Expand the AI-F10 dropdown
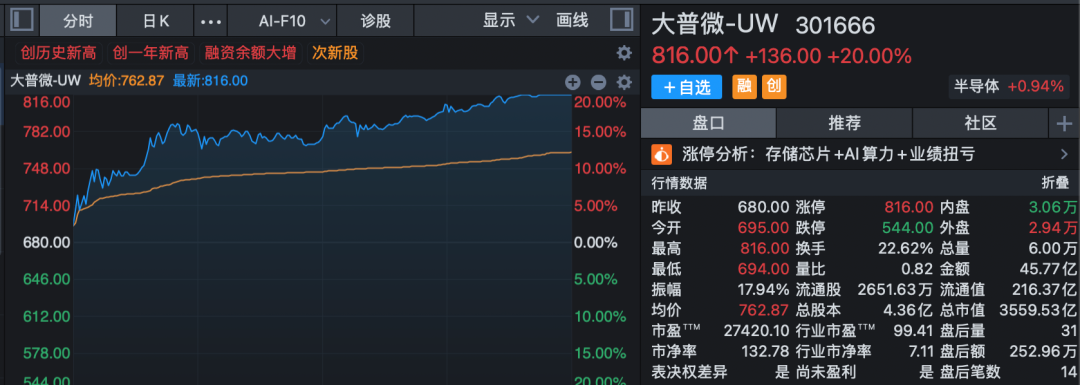Screen dimensions: 1080x385 [x=289, y=21]
